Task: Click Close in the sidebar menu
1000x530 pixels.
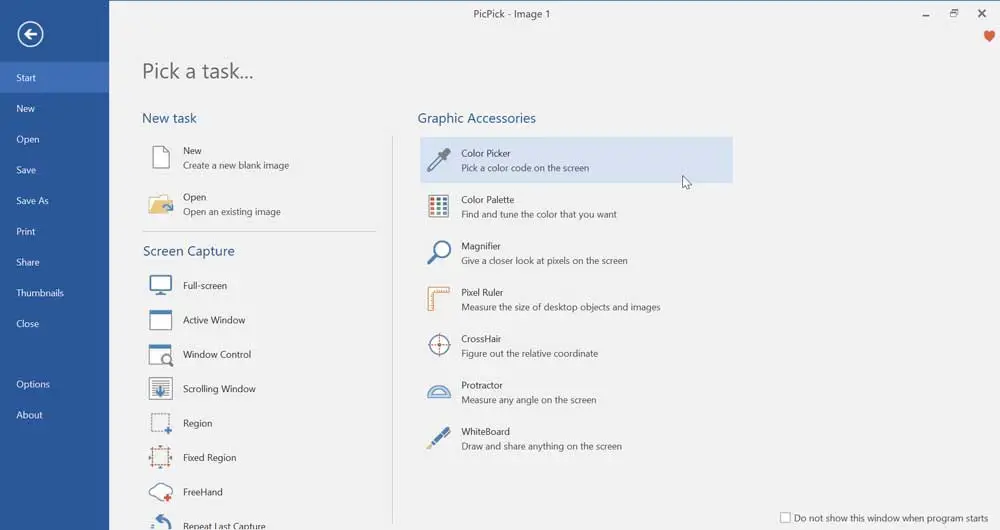Action: (x=54, y=323)
